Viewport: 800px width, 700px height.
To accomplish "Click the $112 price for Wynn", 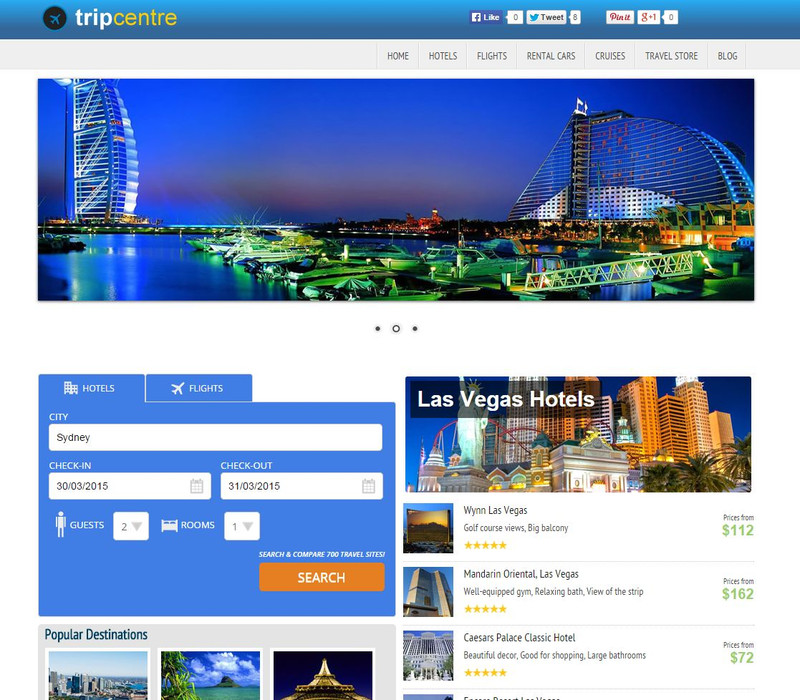I will point(738,531).
